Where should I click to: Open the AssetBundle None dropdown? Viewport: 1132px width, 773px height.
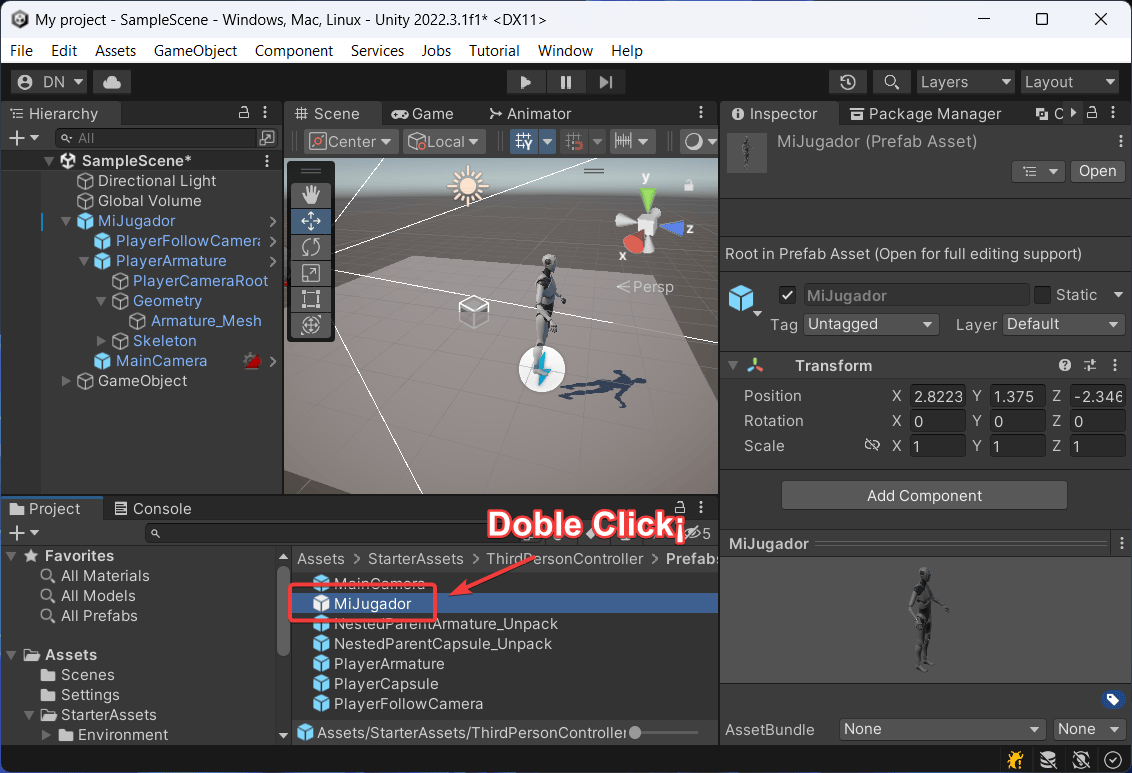click(x=942, y=729)
